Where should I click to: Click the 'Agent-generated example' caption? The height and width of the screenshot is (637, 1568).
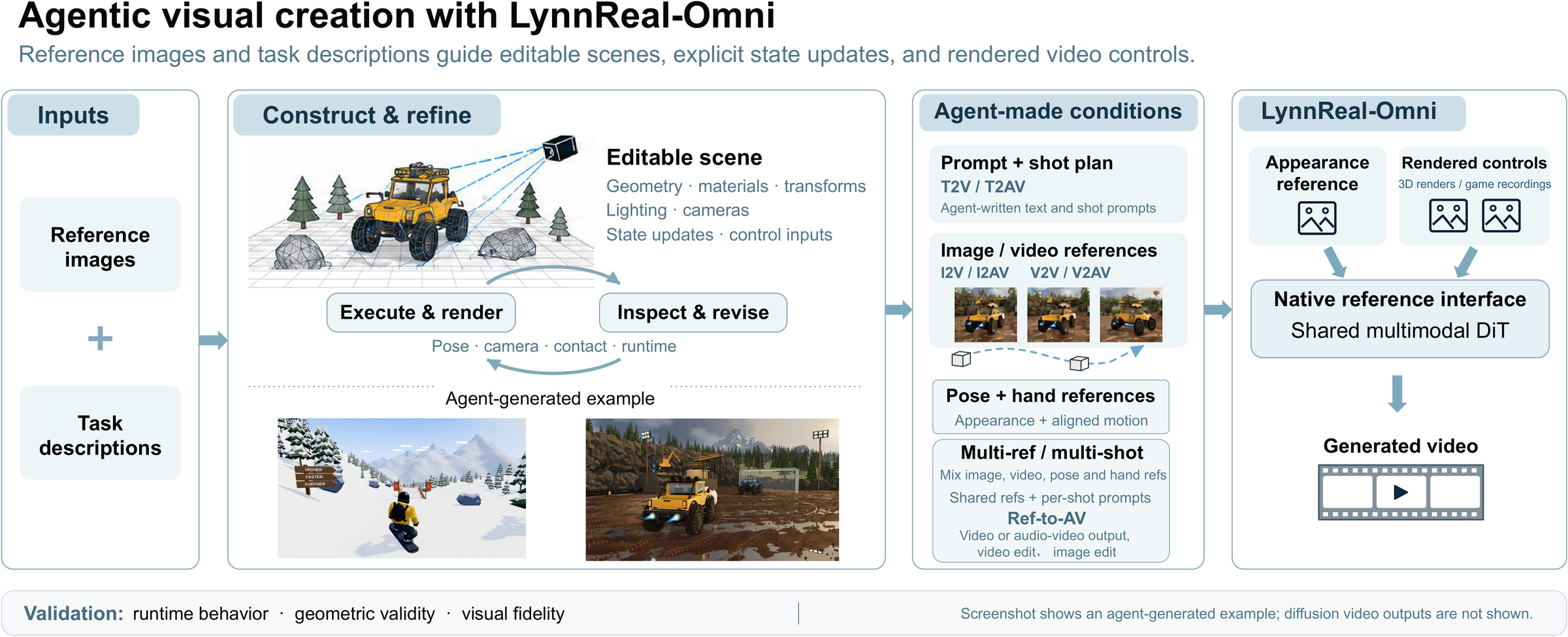[549, 399]
